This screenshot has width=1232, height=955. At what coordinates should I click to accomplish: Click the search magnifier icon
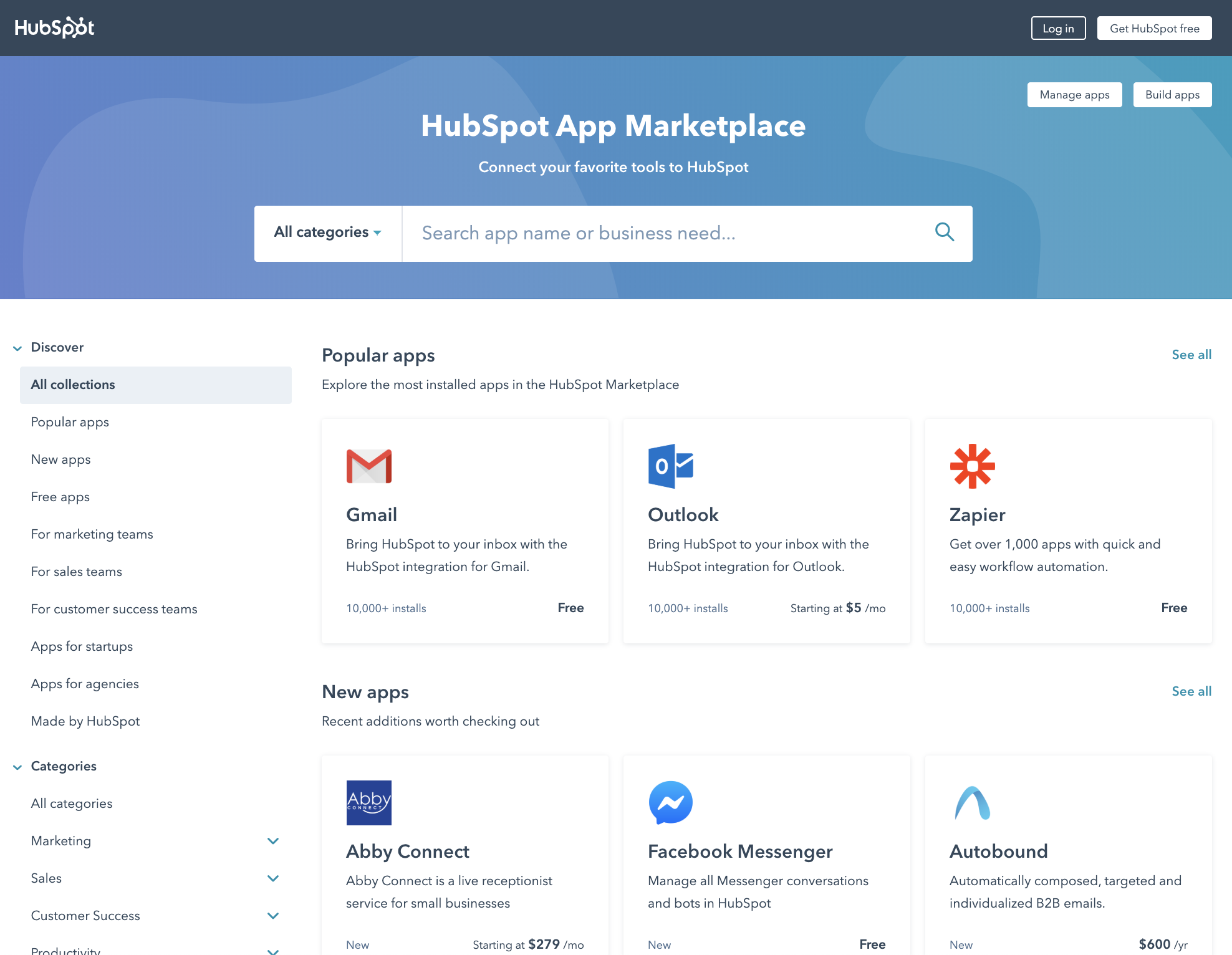click(945, 233)
